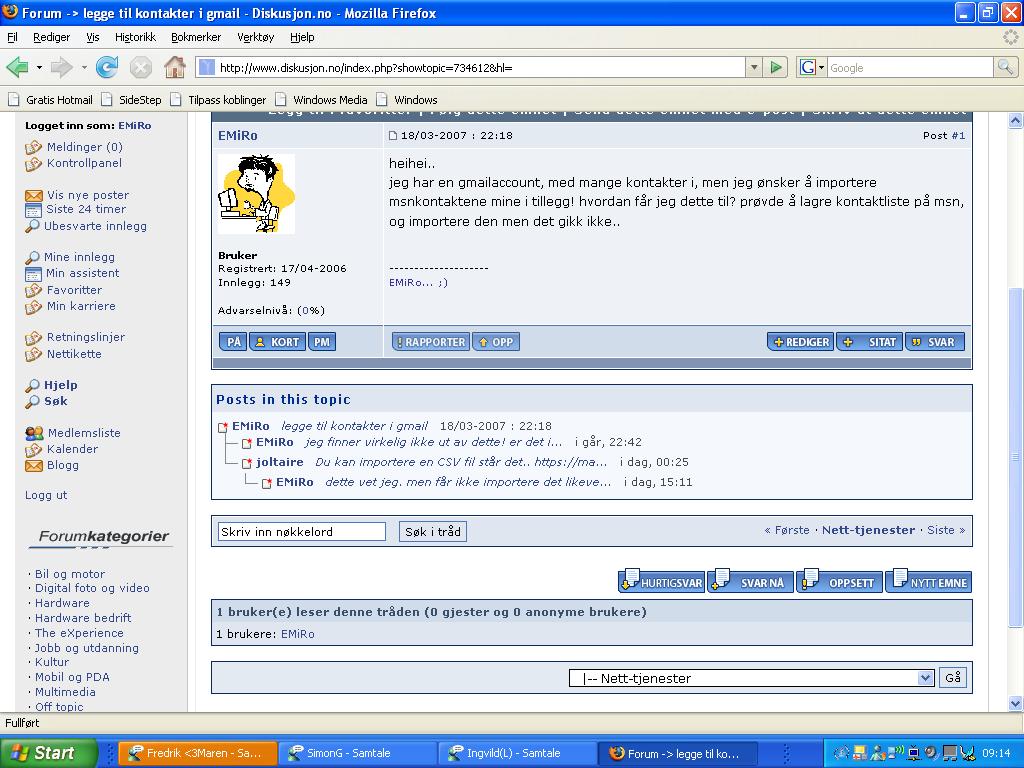Open the HURTIGSVAR quick reply button

[662, 581]
